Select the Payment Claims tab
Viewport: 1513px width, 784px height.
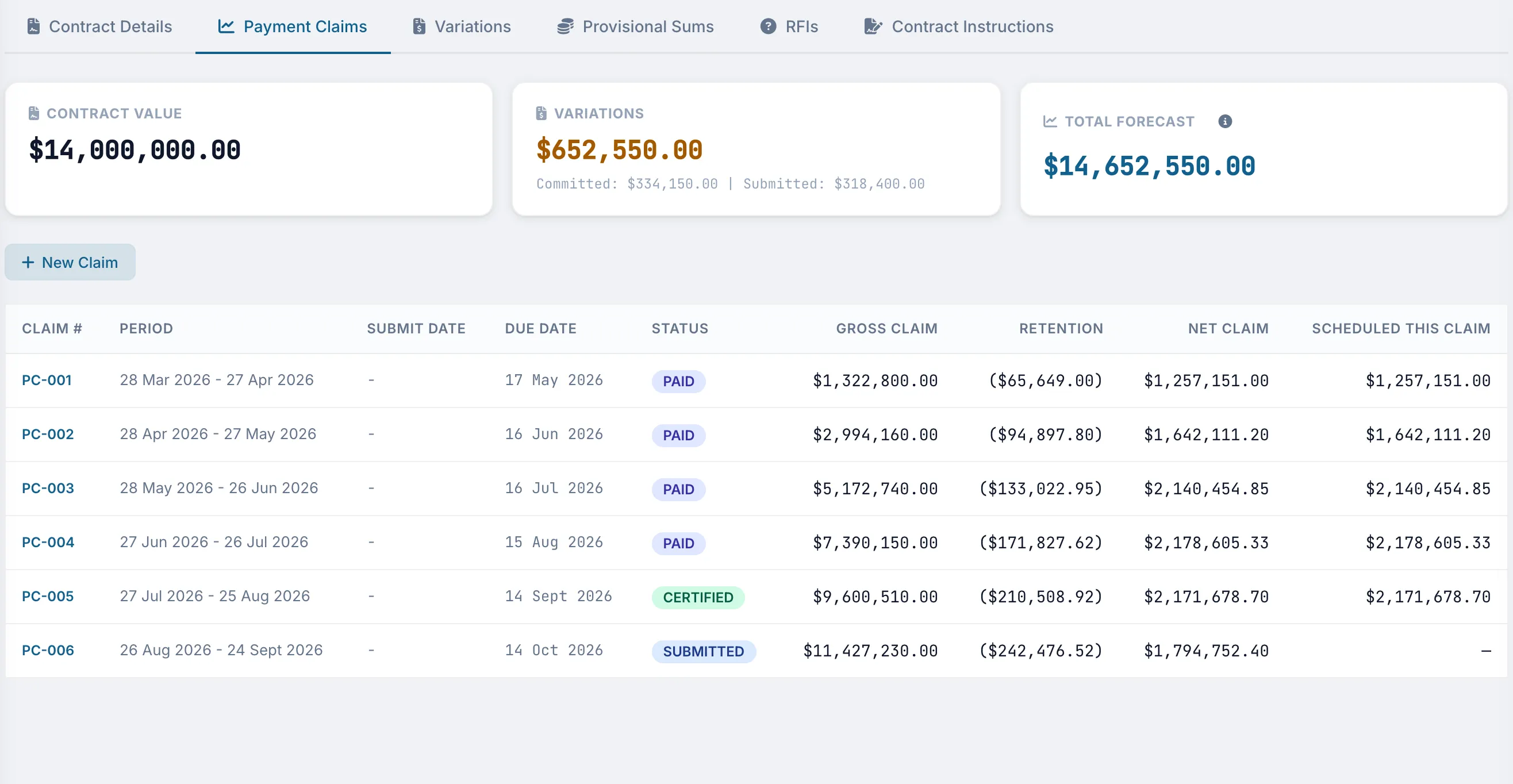click(x=293, y=26)
